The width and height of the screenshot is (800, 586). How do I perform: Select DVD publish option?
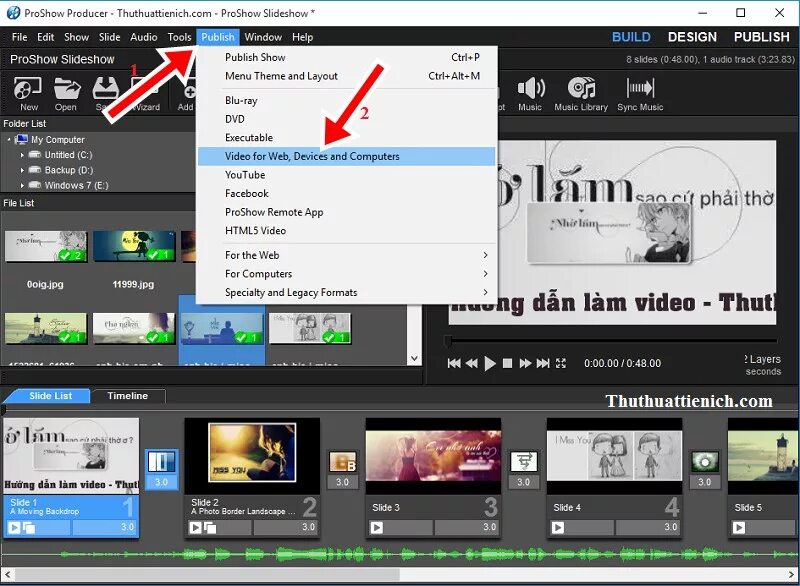click(x=346, y=119)
